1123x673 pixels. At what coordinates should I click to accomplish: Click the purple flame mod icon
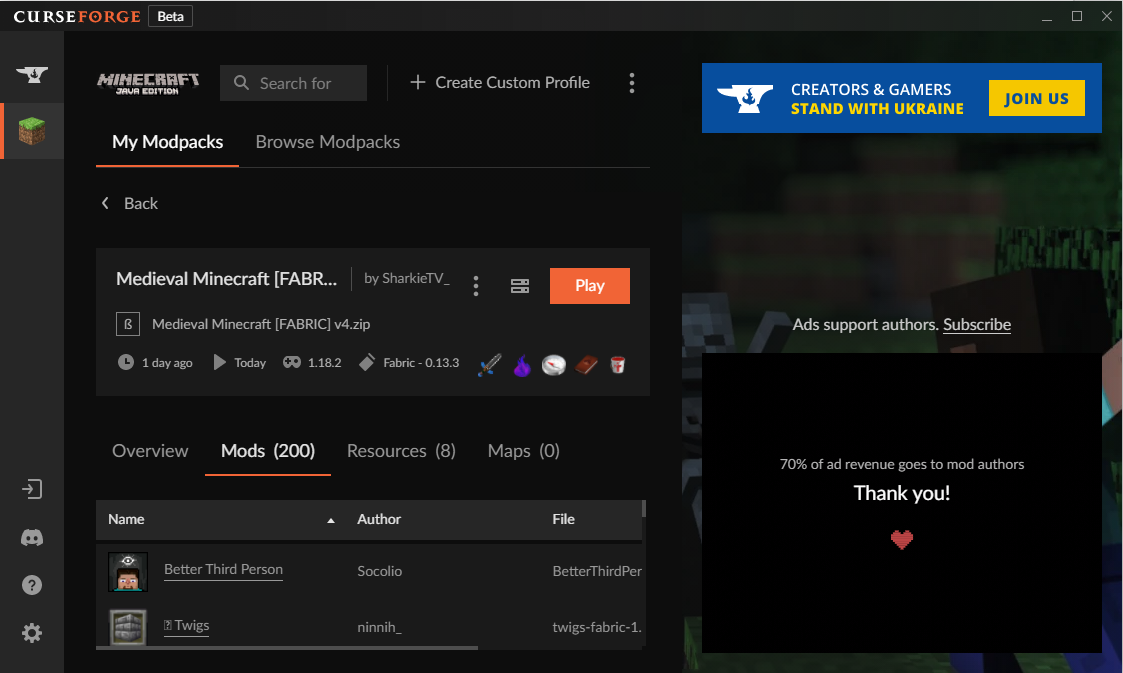(x=522, y=365)
